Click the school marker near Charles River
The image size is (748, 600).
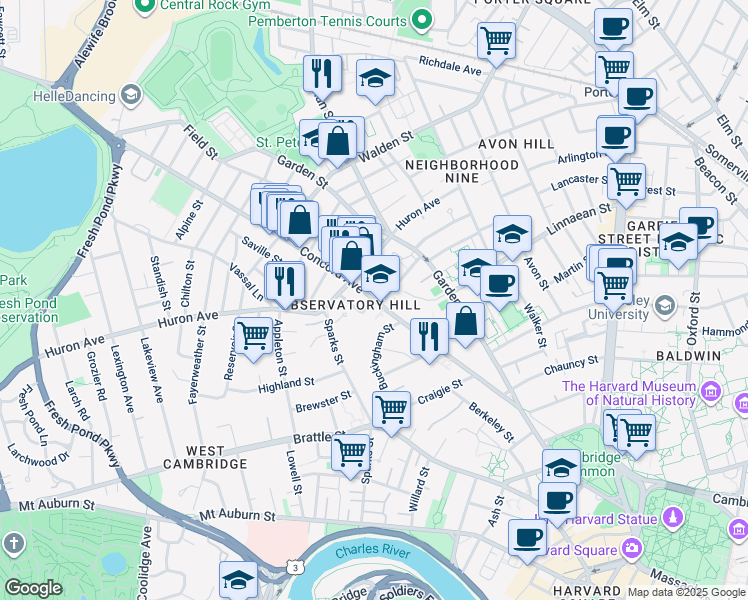click(x=238, y=580)
